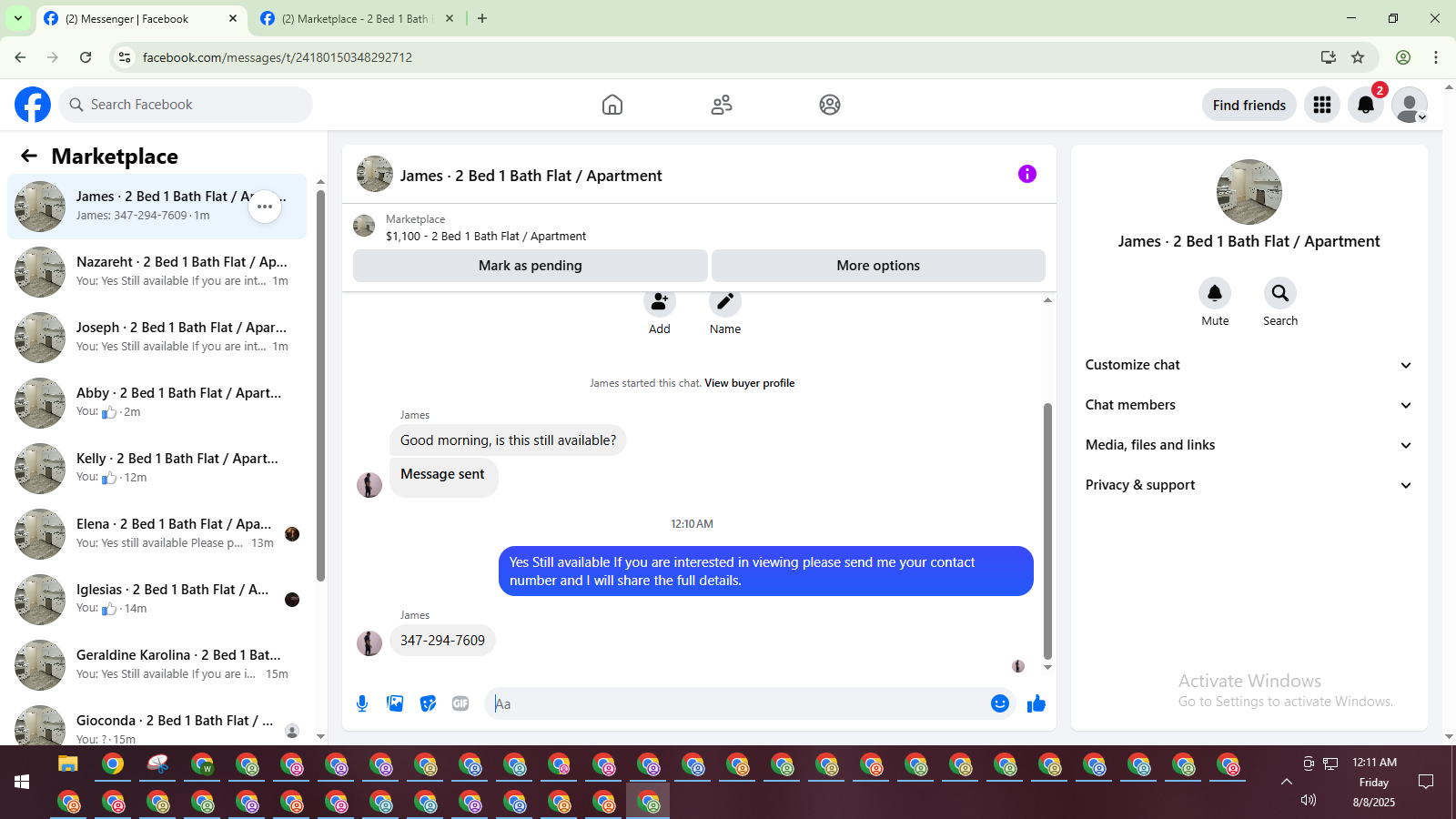Close the Marketplace browser tab
This screenshot has width=1456, height=819.
click(450, 18)
